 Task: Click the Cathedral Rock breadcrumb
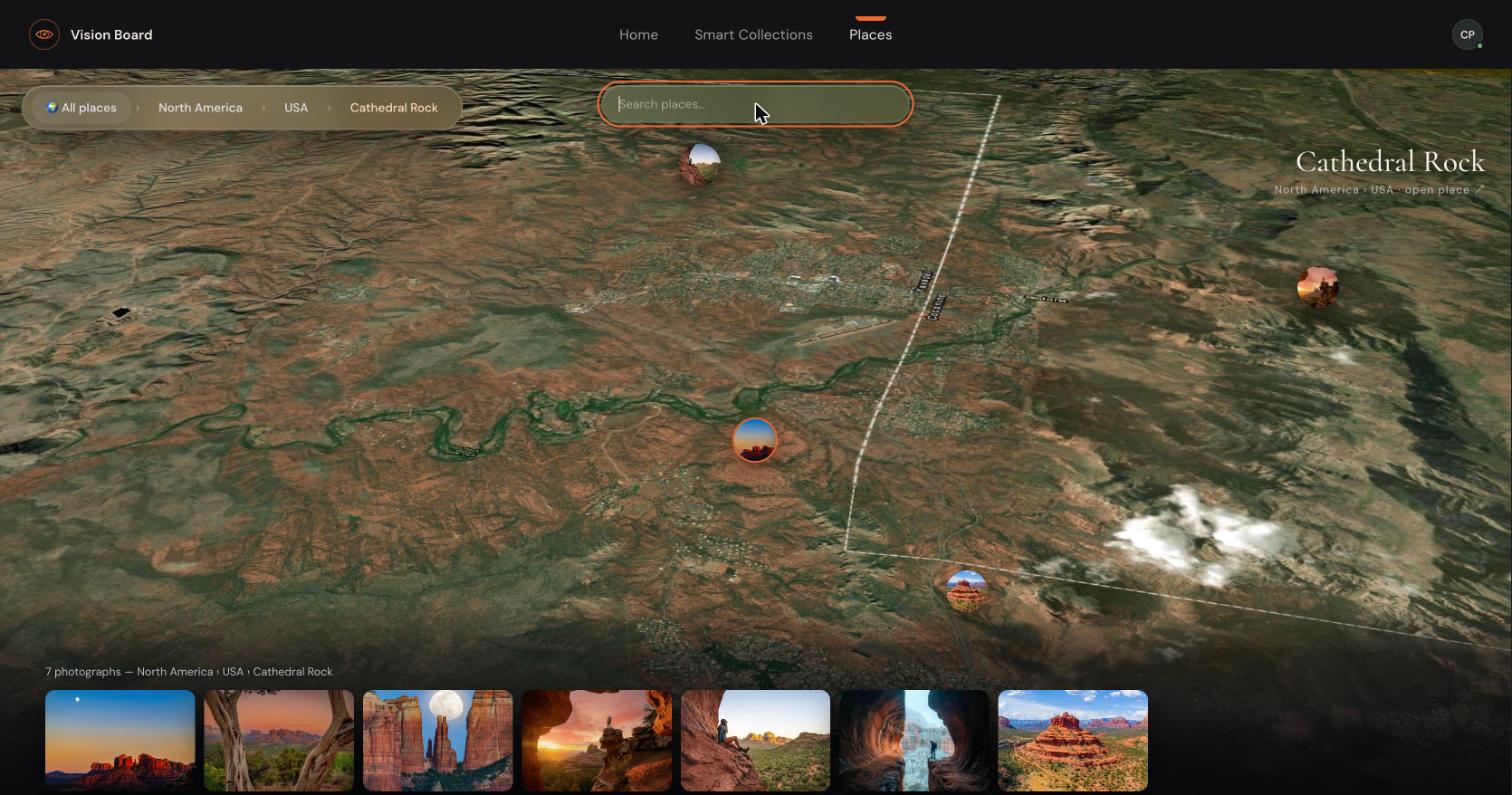394,107
